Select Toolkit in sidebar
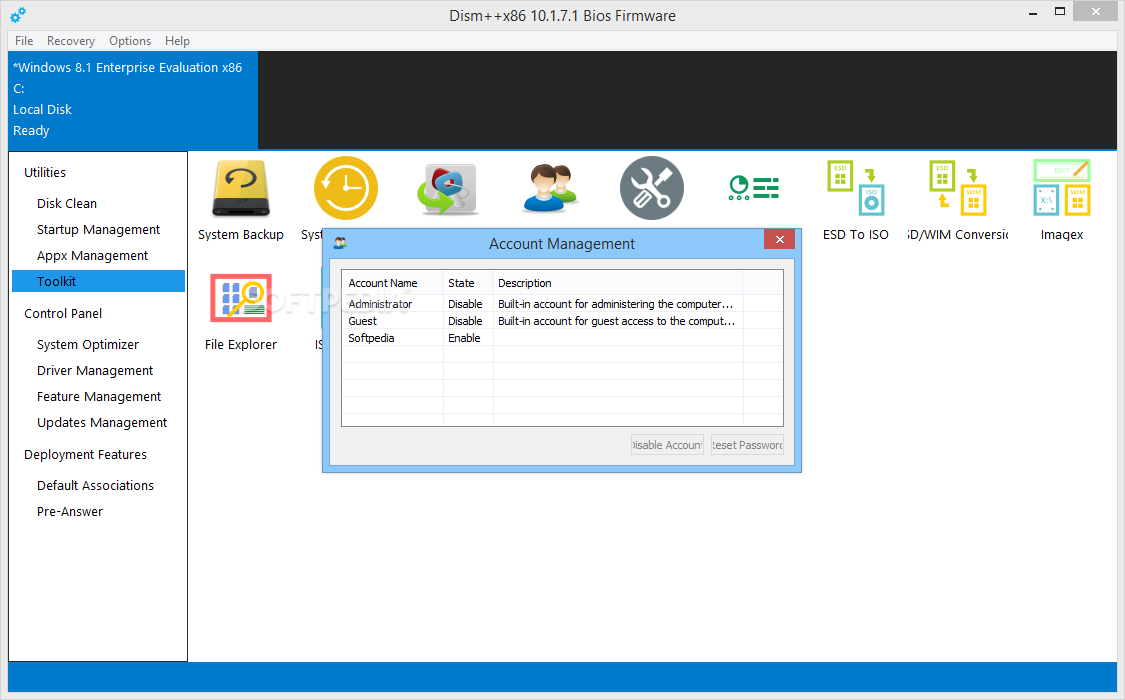Image resolution: width=1125 pixels, height=700 pixels. (x=98, y=281)
